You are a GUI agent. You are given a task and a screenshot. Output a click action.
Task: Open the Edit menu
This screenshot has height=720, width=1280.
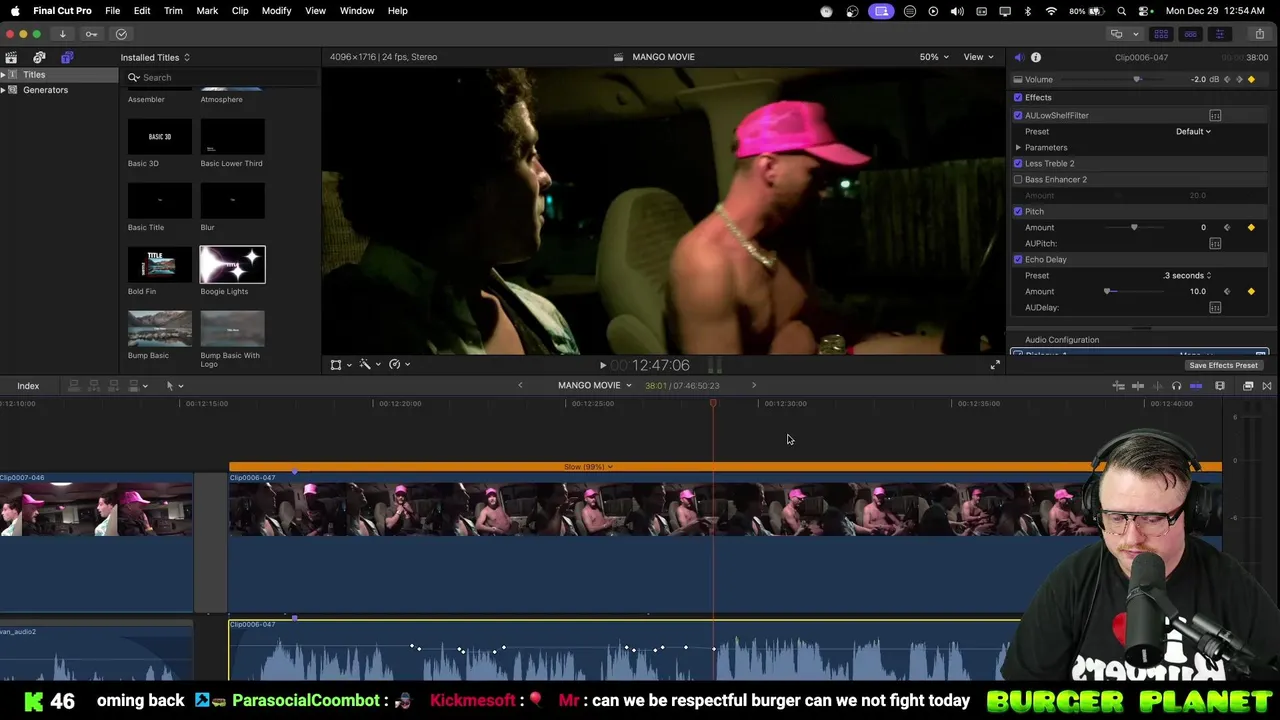(142, 10)
